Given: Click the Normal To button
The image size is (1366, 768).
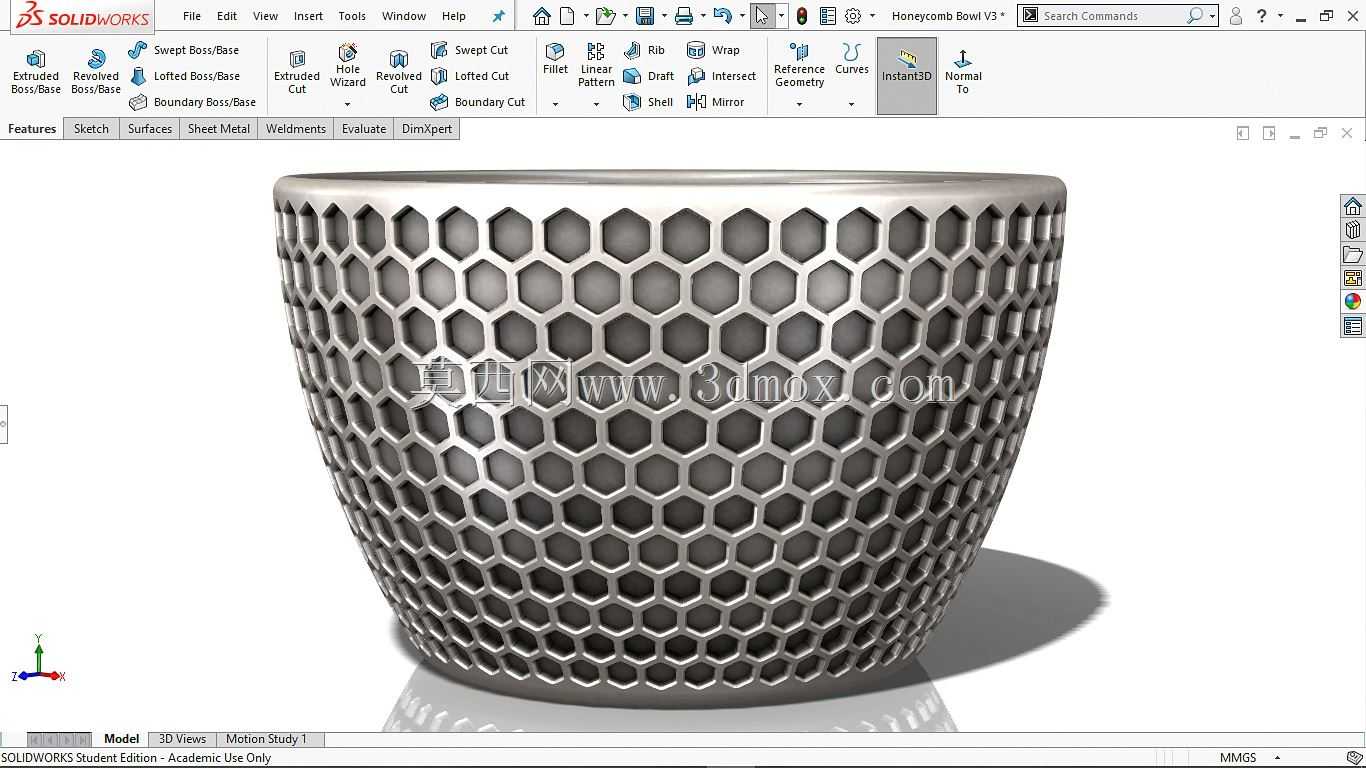Looking at the screenshot, I should coord(963,72).
